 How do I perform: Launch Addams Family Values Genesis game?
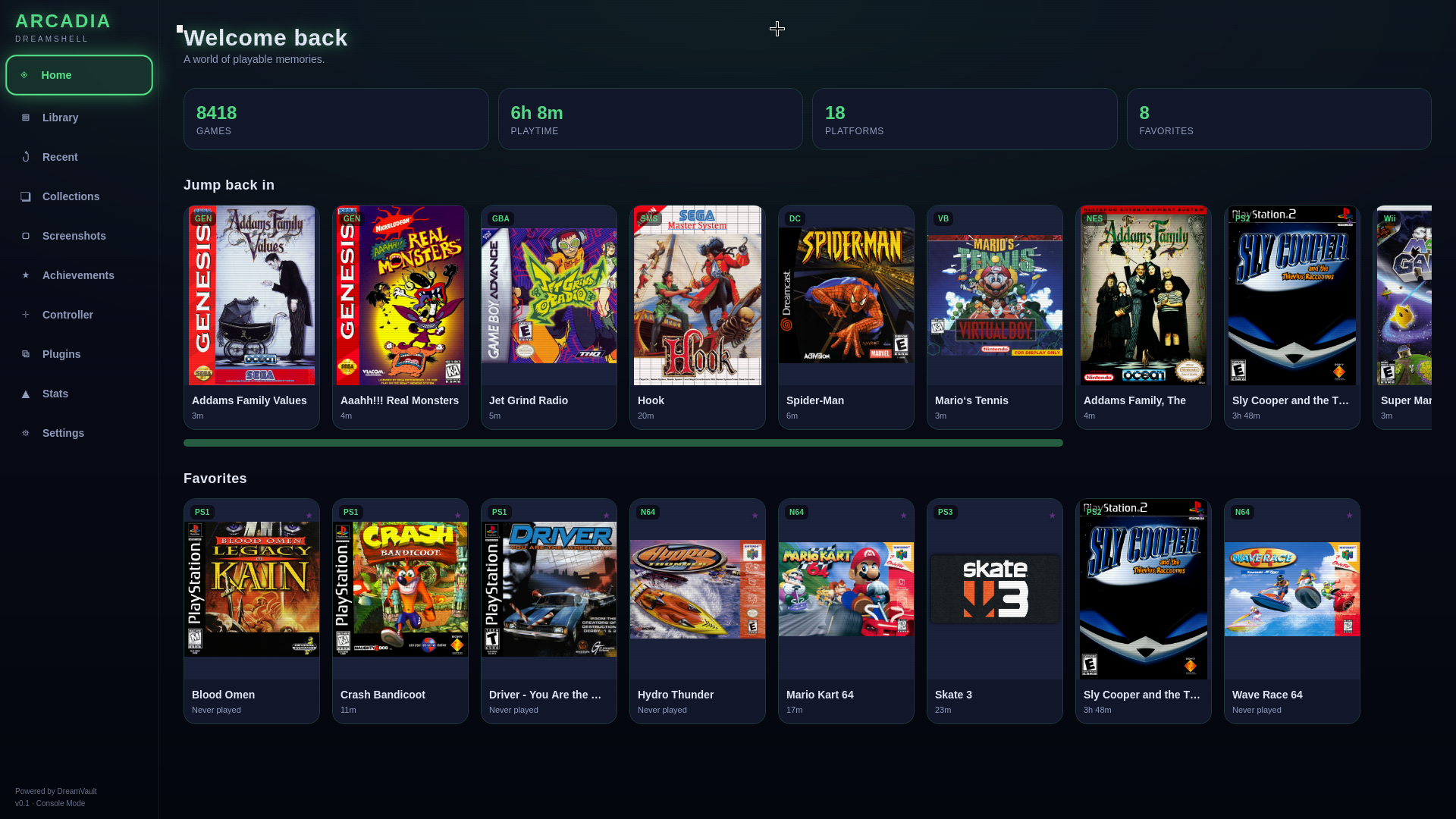(x=252, y=317)
